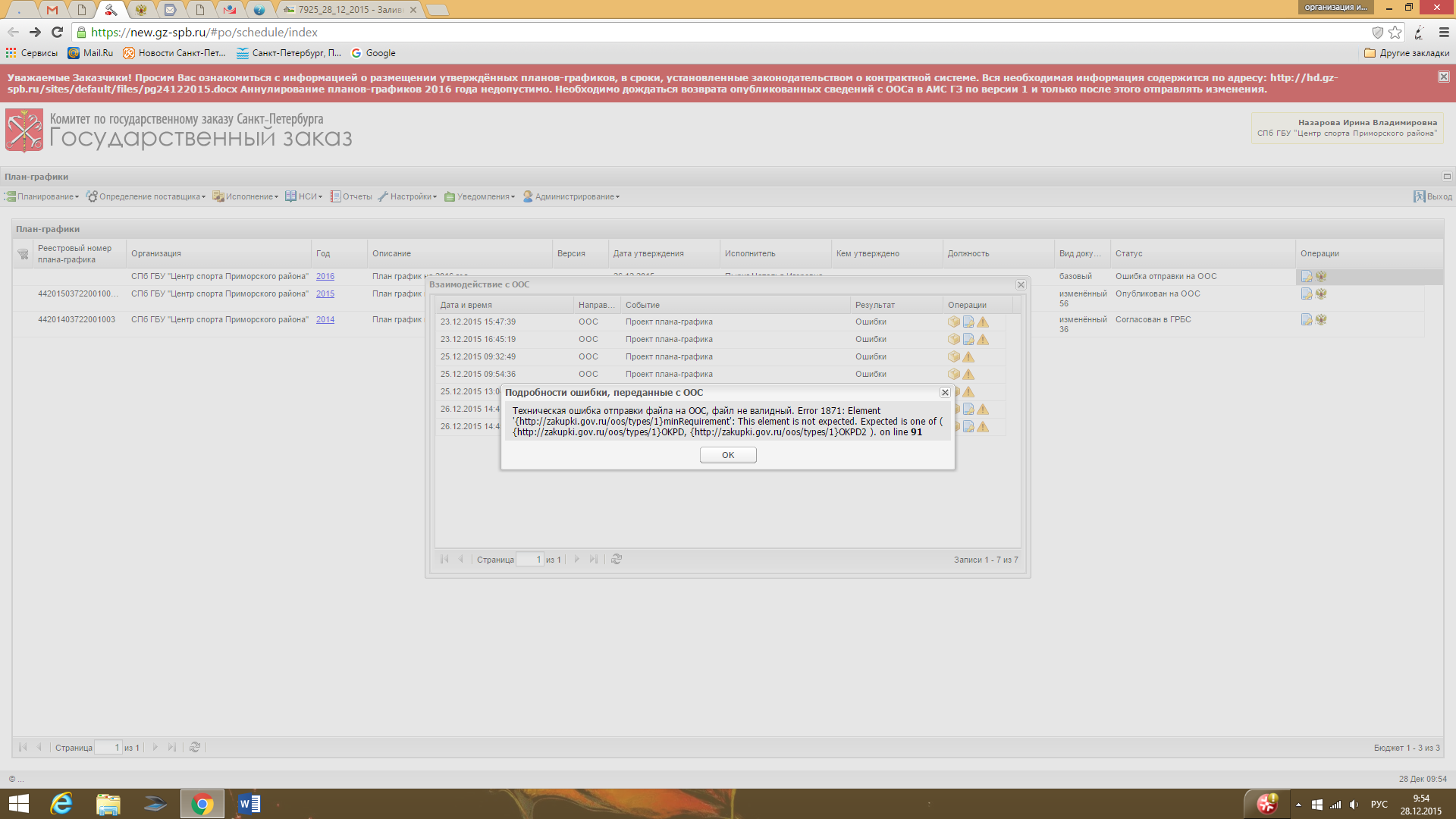Click the document edit icon in the 23.12.2015 16:45:19 row
The height and width of the screenshot is (819, 1456).
968,340
